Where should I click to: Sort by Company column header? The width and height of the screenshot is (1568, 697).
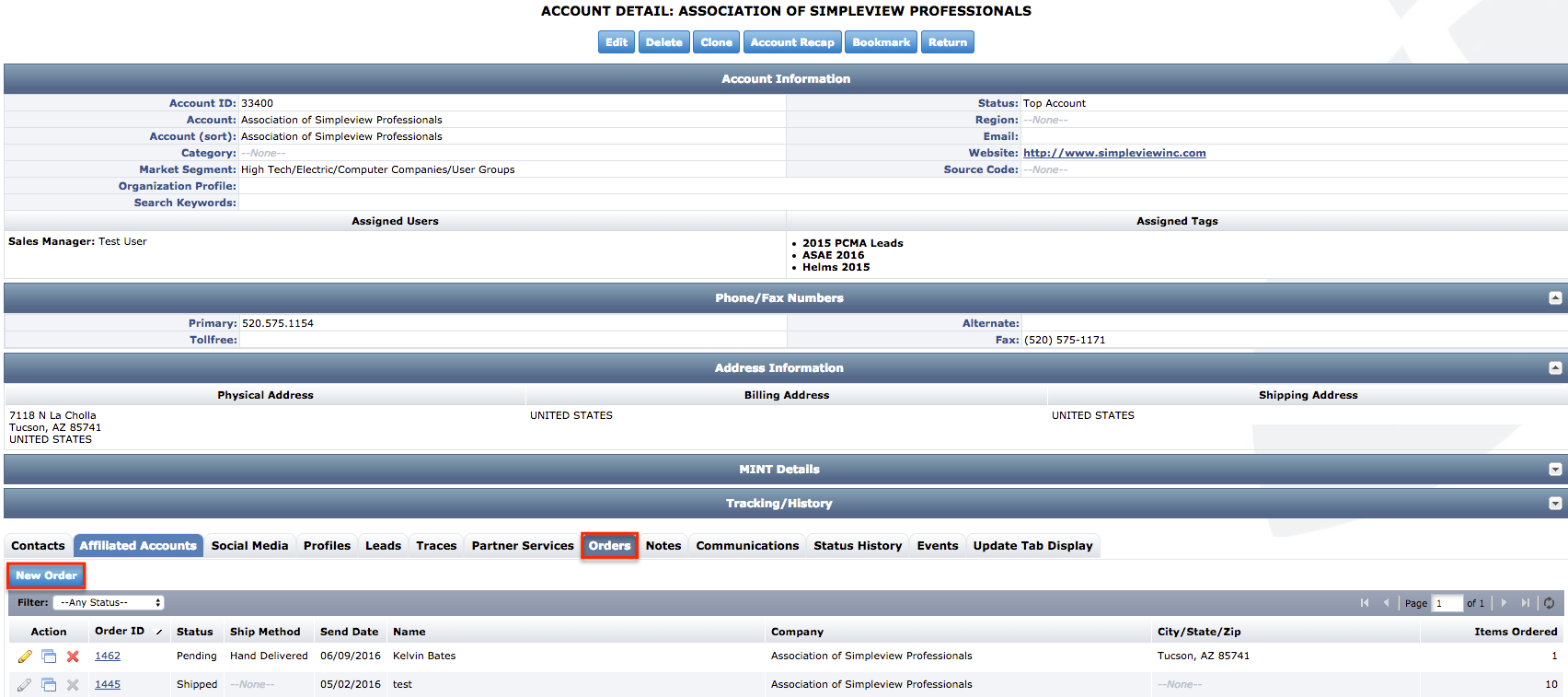pyautogui.click(x=797, y=633)
